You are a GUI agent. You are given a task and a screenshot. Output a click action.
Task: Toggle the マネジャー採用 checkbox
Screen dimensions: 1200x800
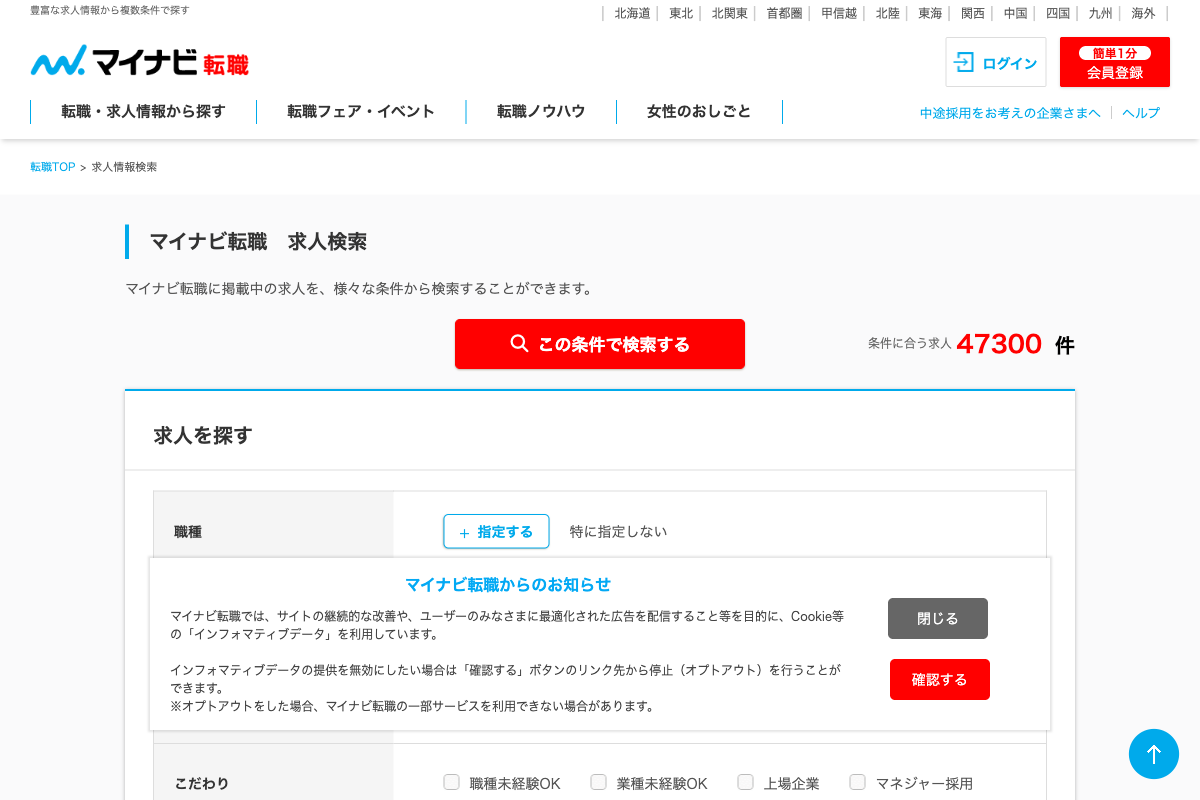click(x=858, y=782)
